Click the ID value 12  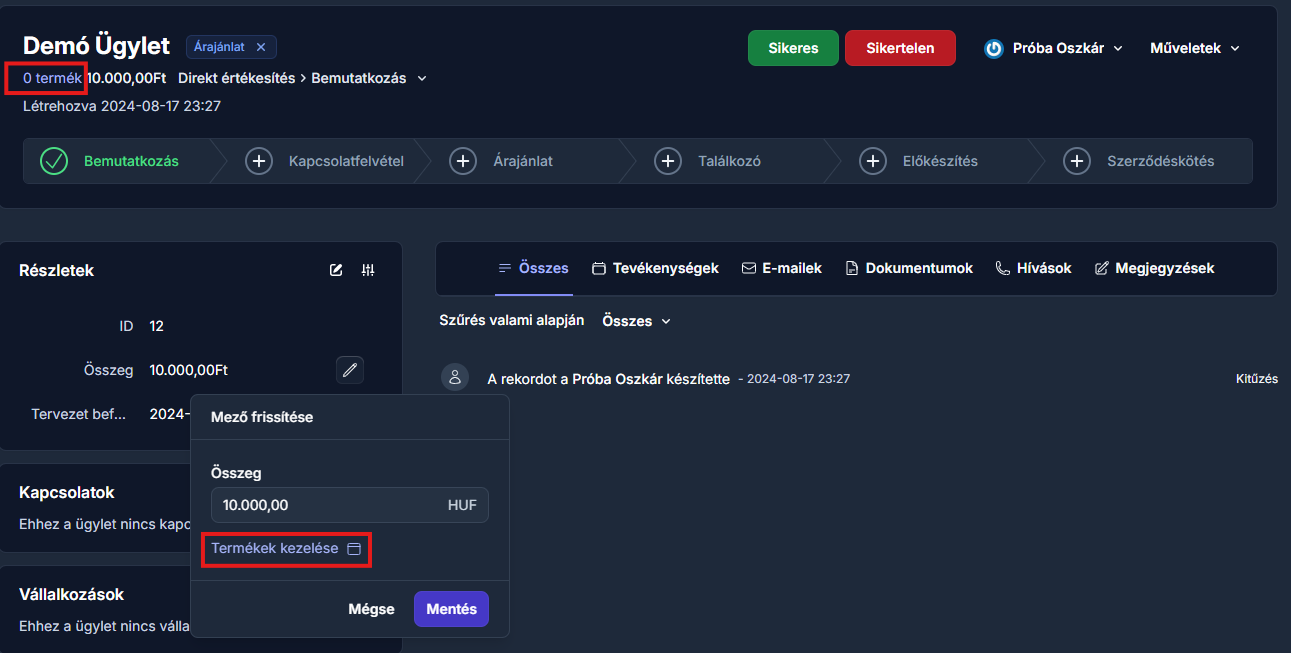click(156, 326)
